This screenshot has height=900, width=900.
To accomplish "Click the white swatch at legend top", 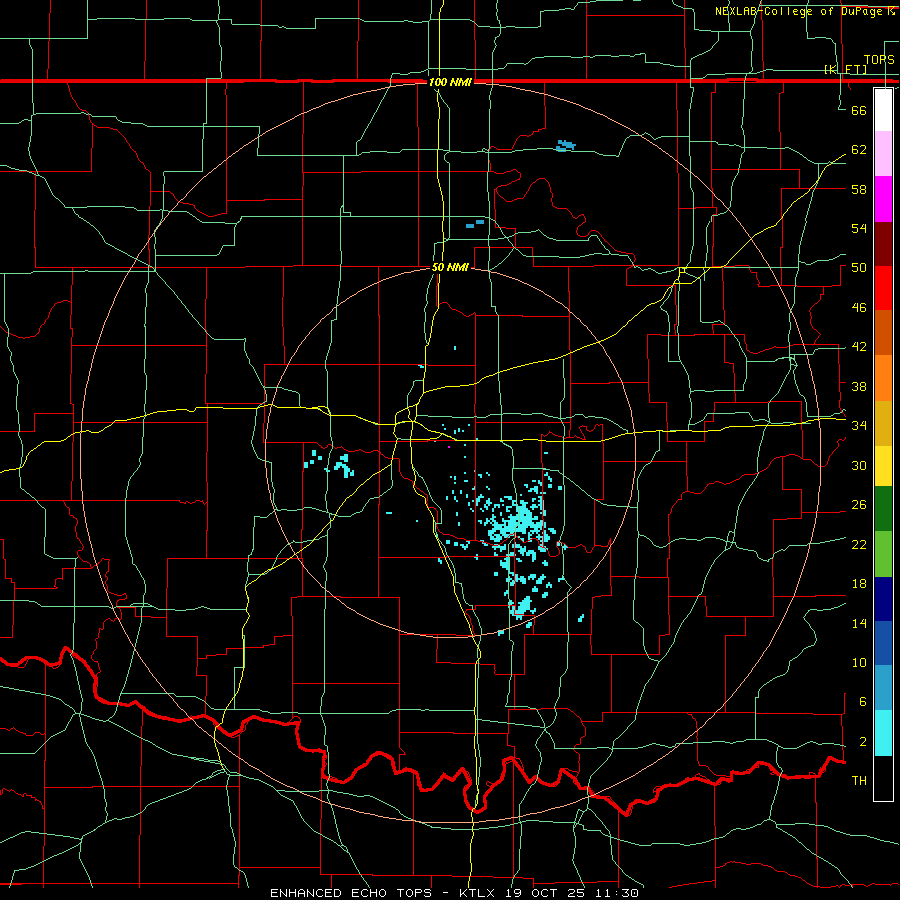I will [883, 110].
